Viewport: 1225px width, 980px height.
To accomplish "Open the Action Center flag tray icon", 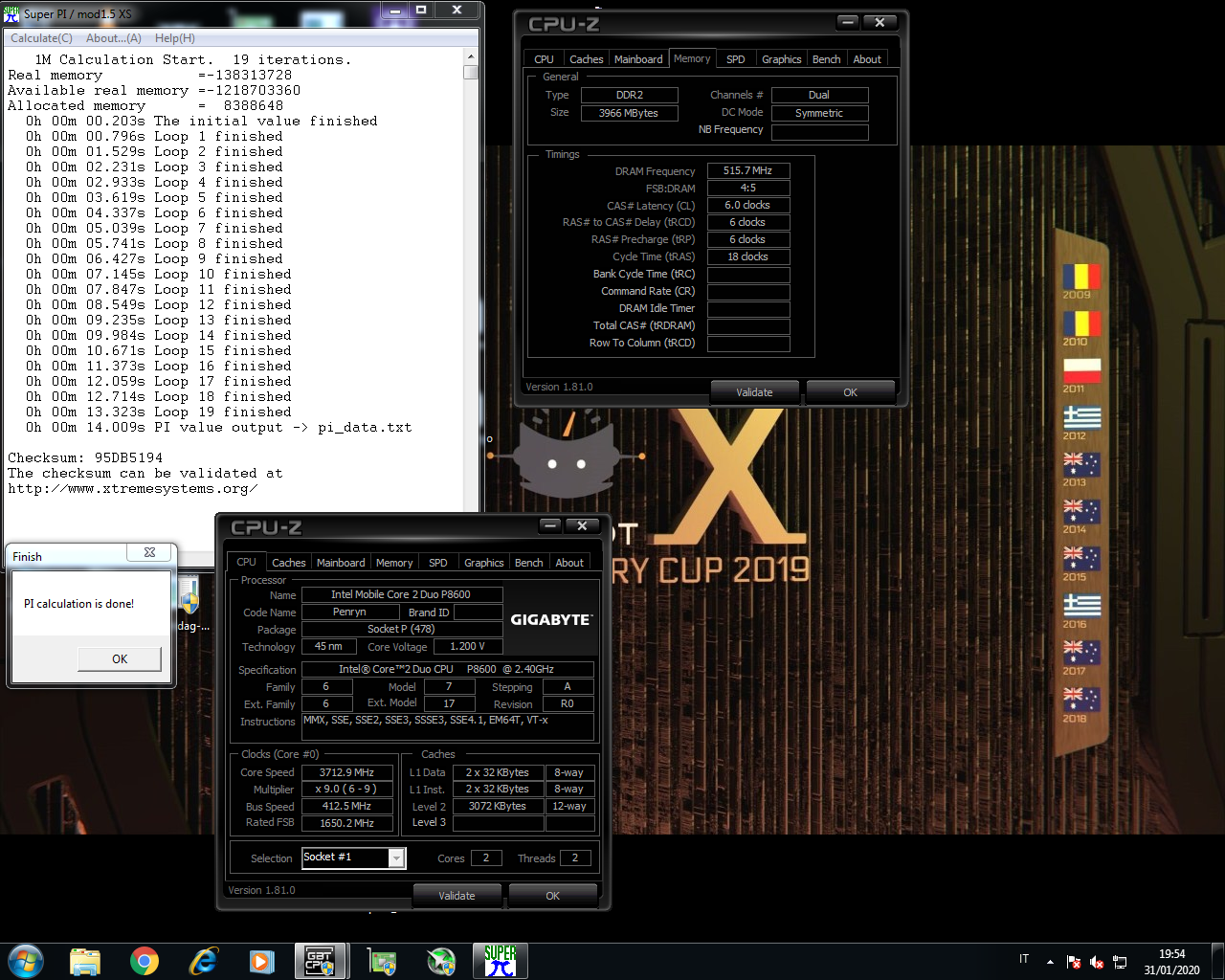I will click(x=1074, y=962).
